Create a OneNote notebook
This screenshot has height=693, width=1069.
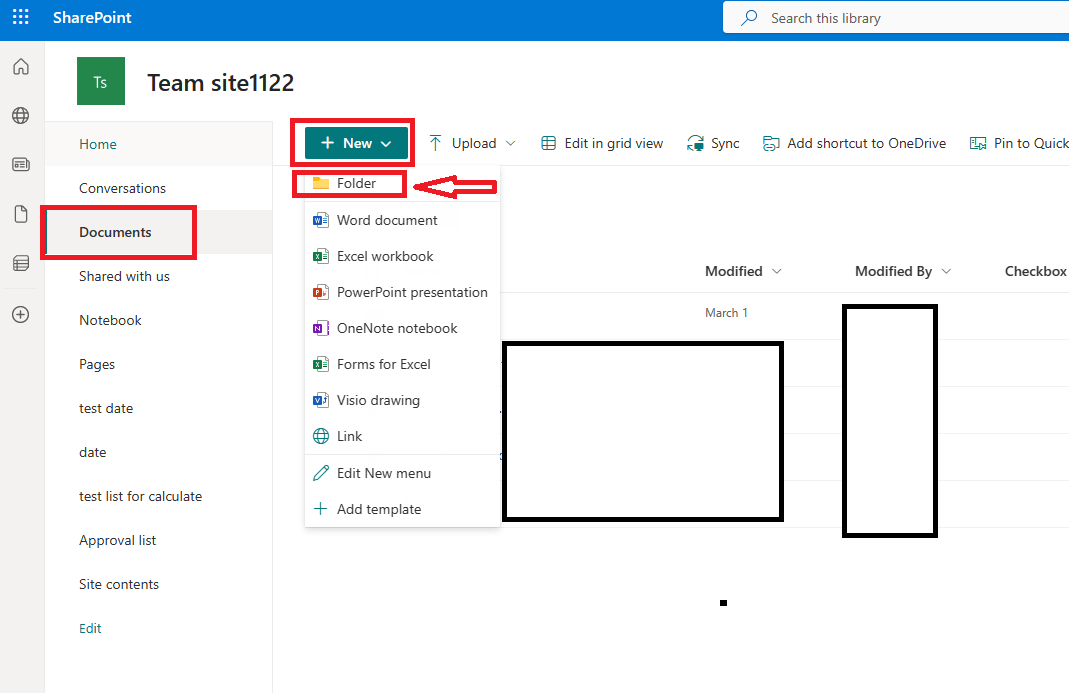[x=393, y=328]
